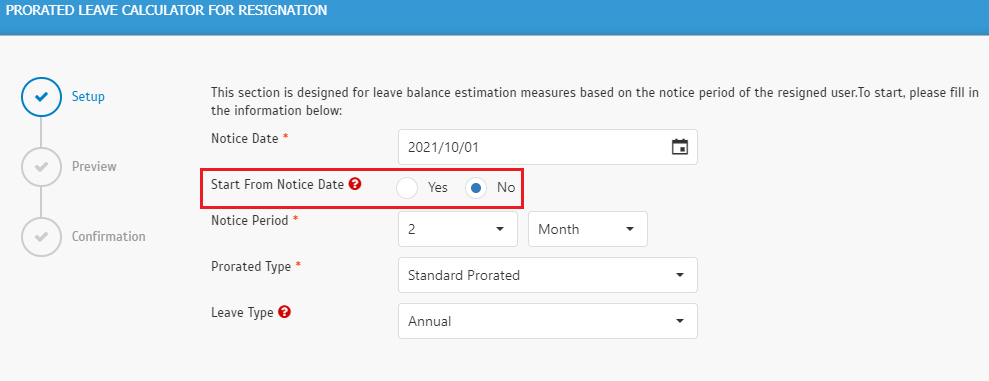The width and height of the screenshot is (989, 381).
Task: Go to the Setup step label
Action: pos(88,97)
